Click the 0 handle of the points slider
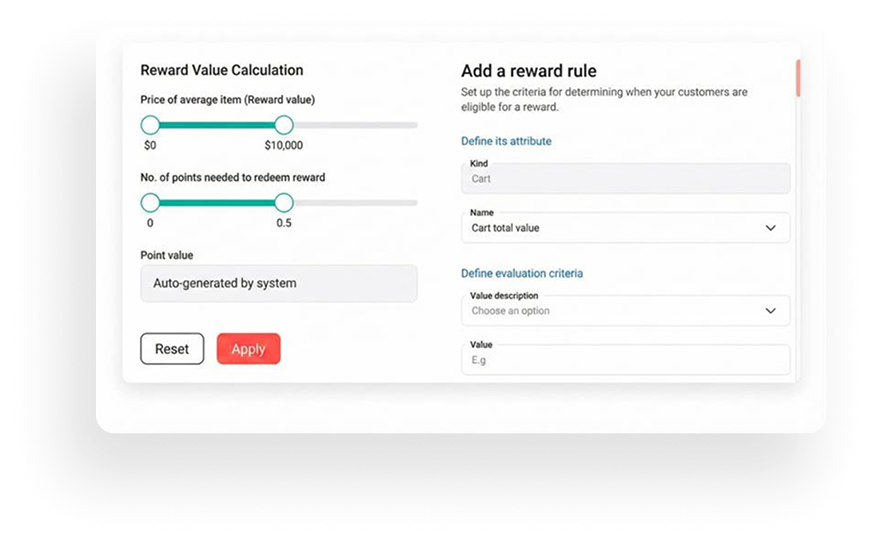Screen dimensions: 875x545 (x=150, y=202)
